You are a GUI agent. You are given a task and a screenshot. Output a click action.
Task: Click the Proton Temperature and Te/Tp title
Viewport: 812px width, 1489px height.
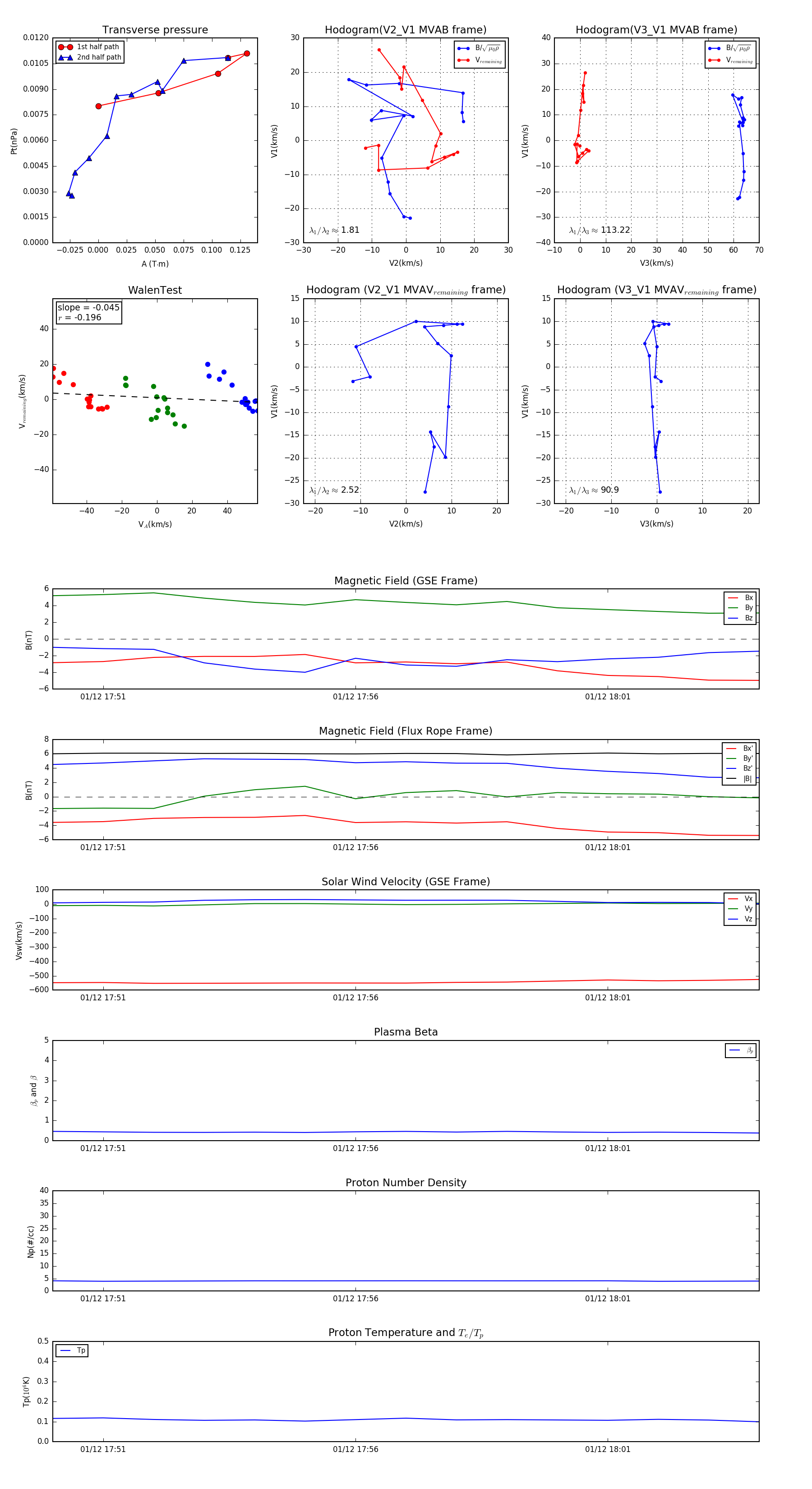click(406, 1333)
